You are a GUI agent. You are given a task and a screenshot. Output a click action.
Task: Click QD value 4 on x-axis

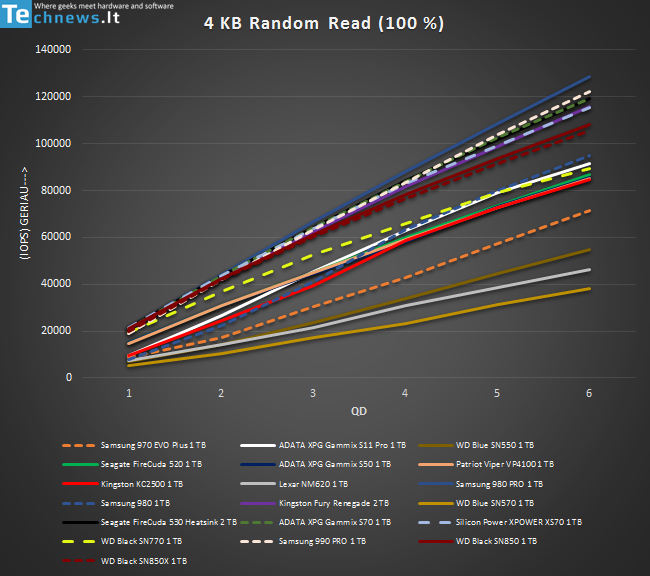pyautogui.click(x=405, y=393)
